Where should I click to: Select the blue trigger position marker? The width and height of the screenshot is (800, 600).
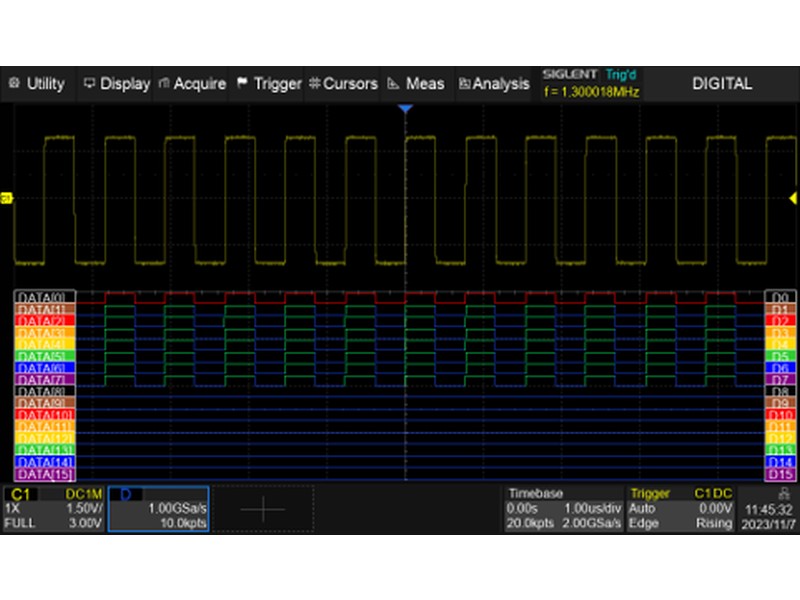405,108
